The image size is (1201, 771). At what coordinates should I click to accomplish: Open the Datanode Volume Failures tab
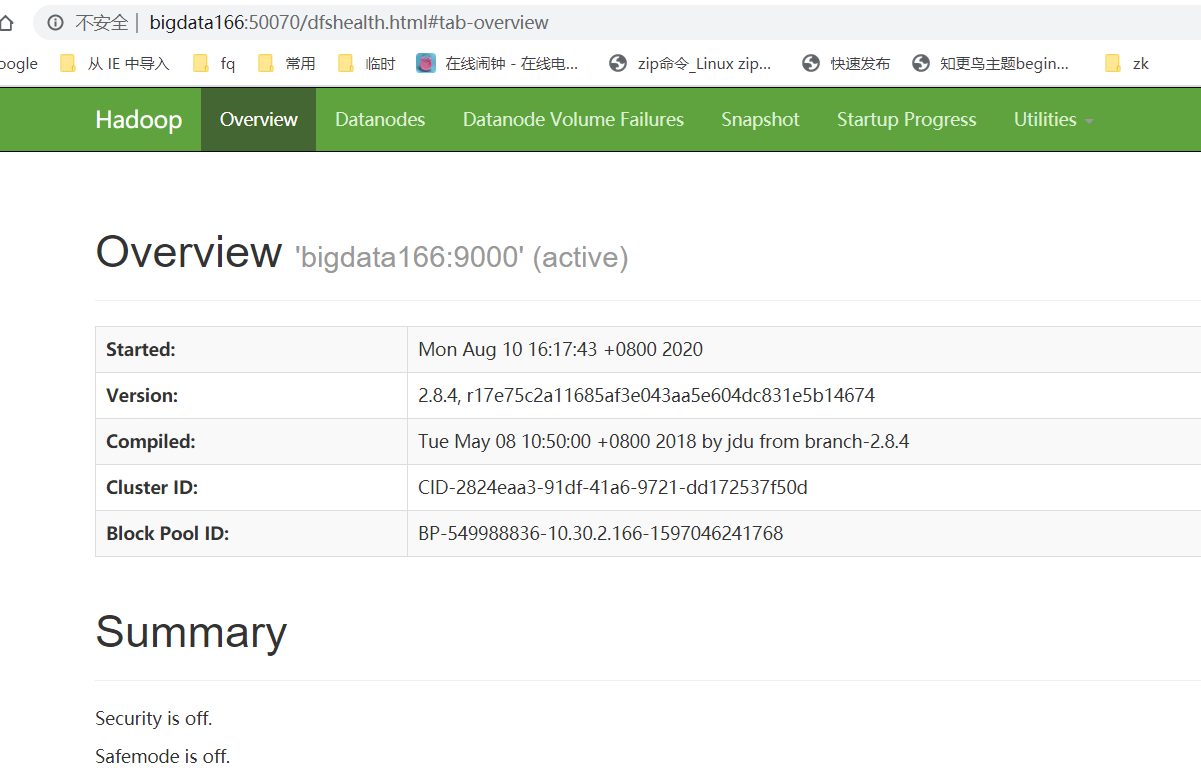573,120
